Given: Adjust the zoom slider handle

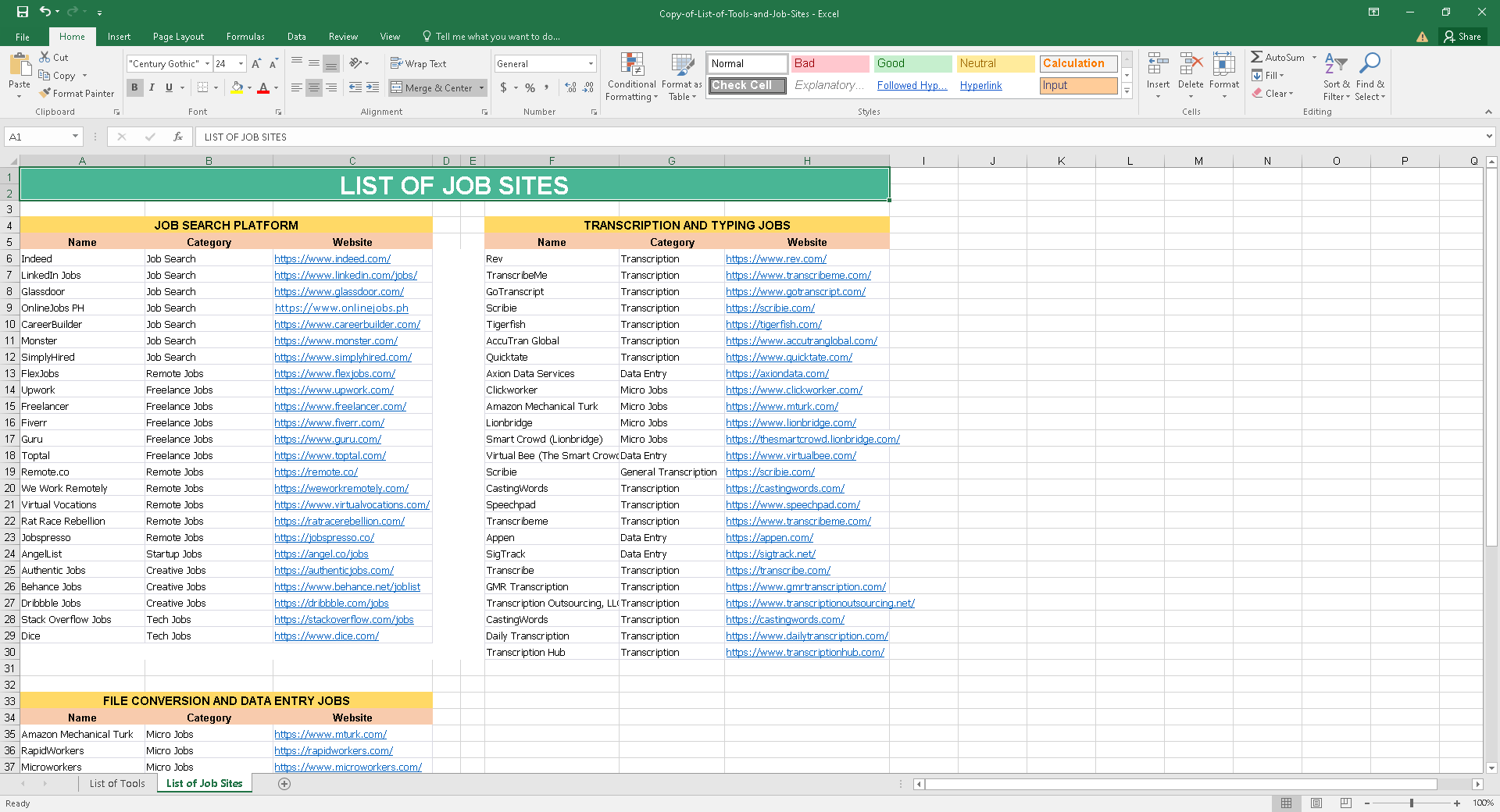Looking at the screenshot, I should tap(1412, 803).
